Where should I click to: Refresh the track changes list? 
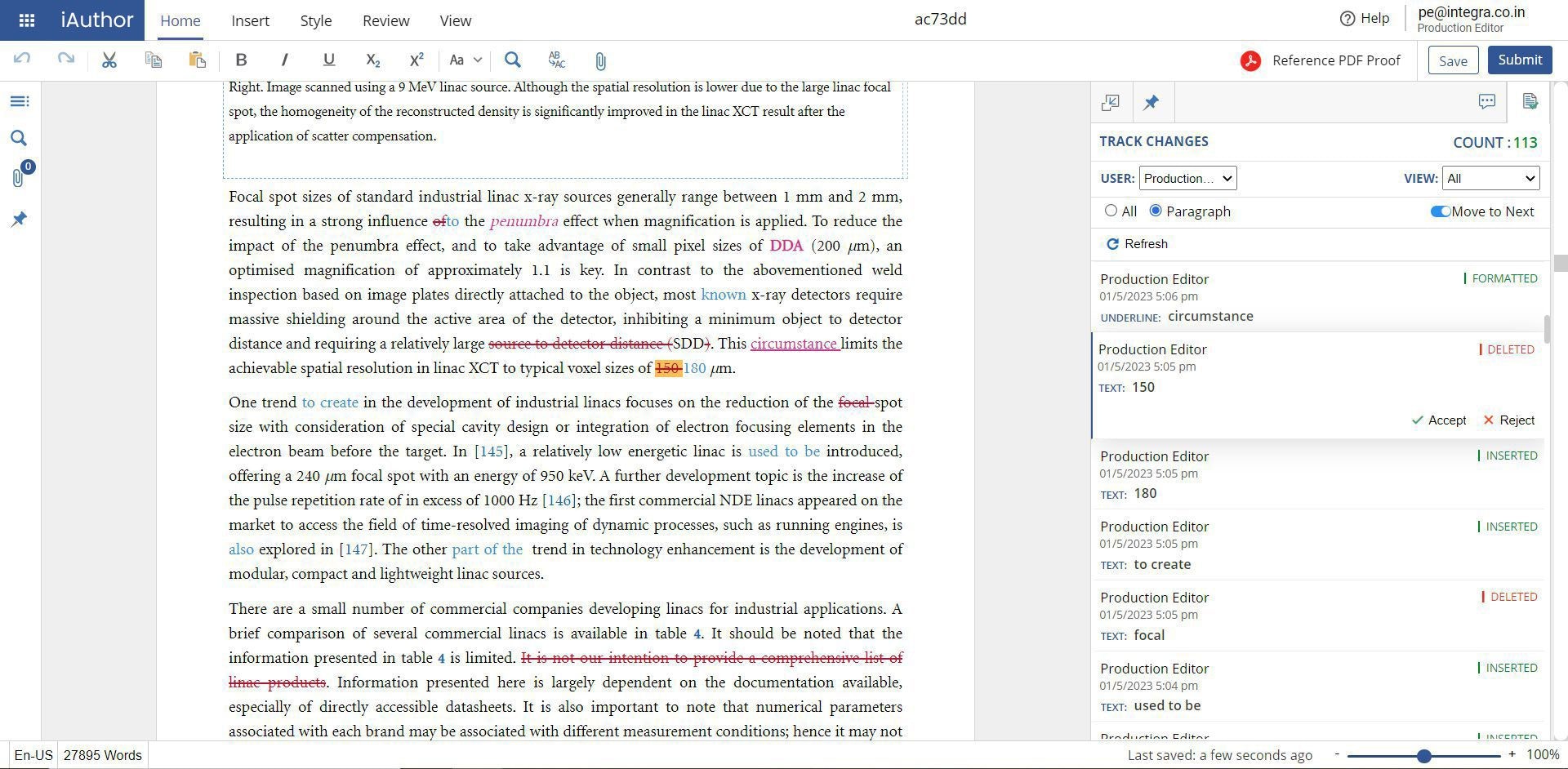coord(1137,244)
